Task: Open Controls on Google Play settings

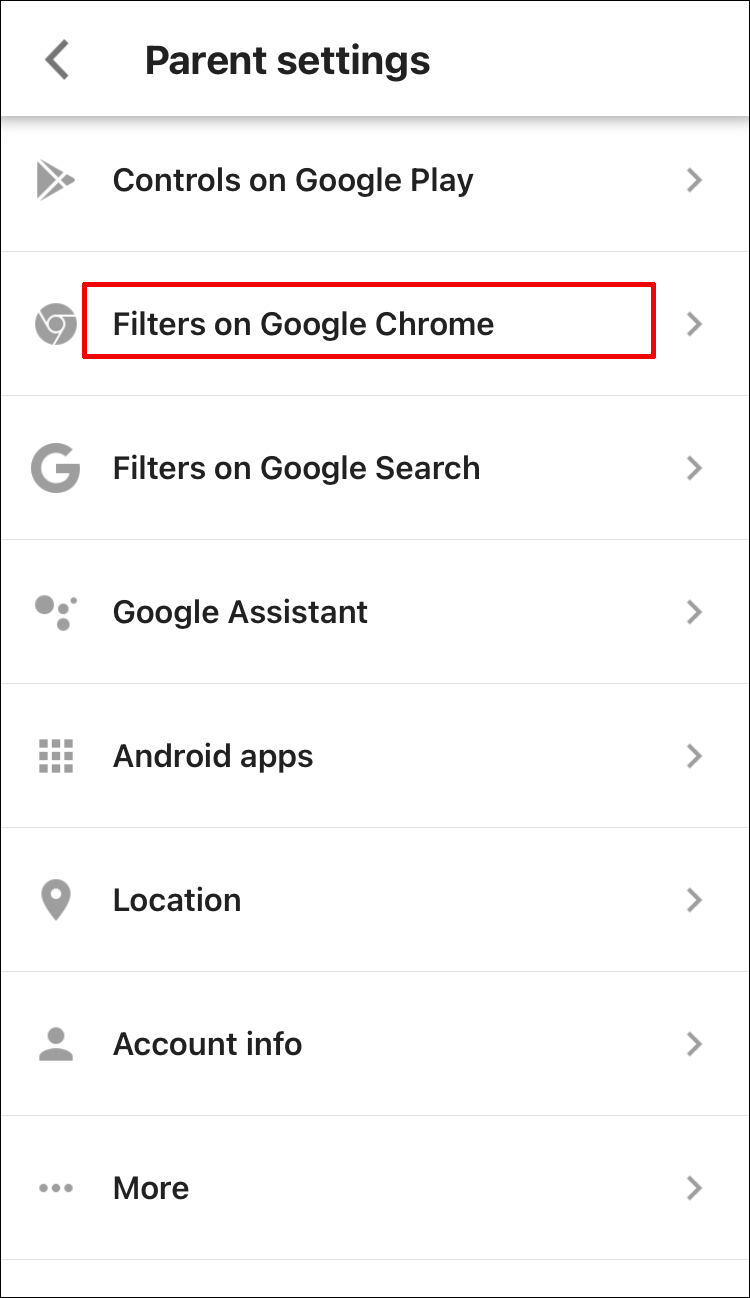Action: point(293,180)
